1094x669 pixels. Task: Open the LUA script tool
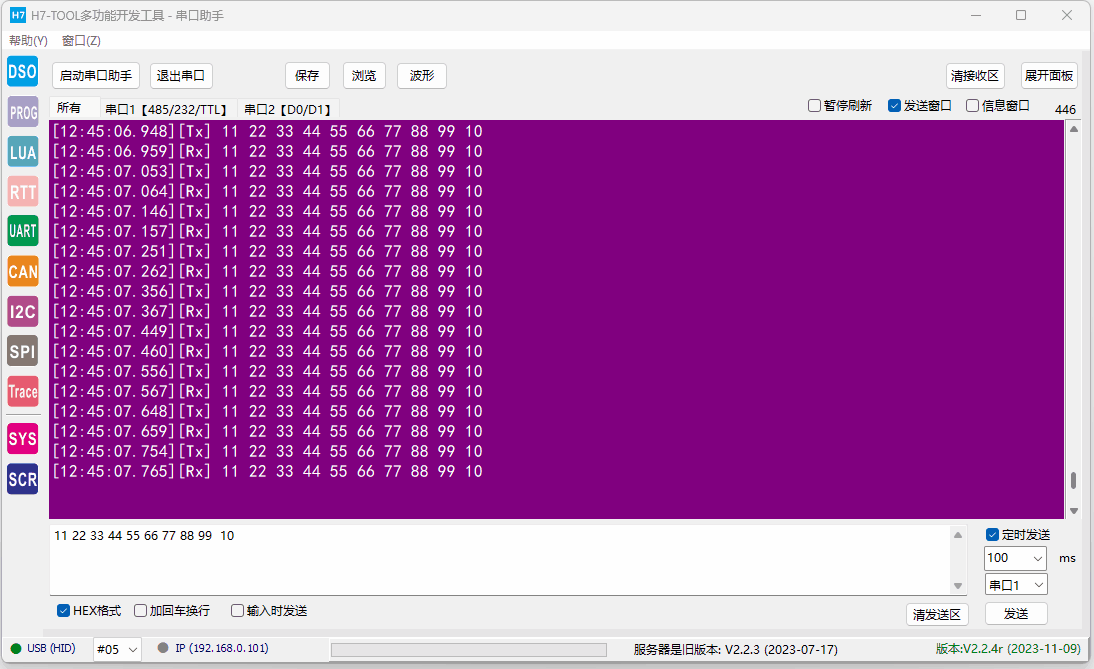(22, 152)
